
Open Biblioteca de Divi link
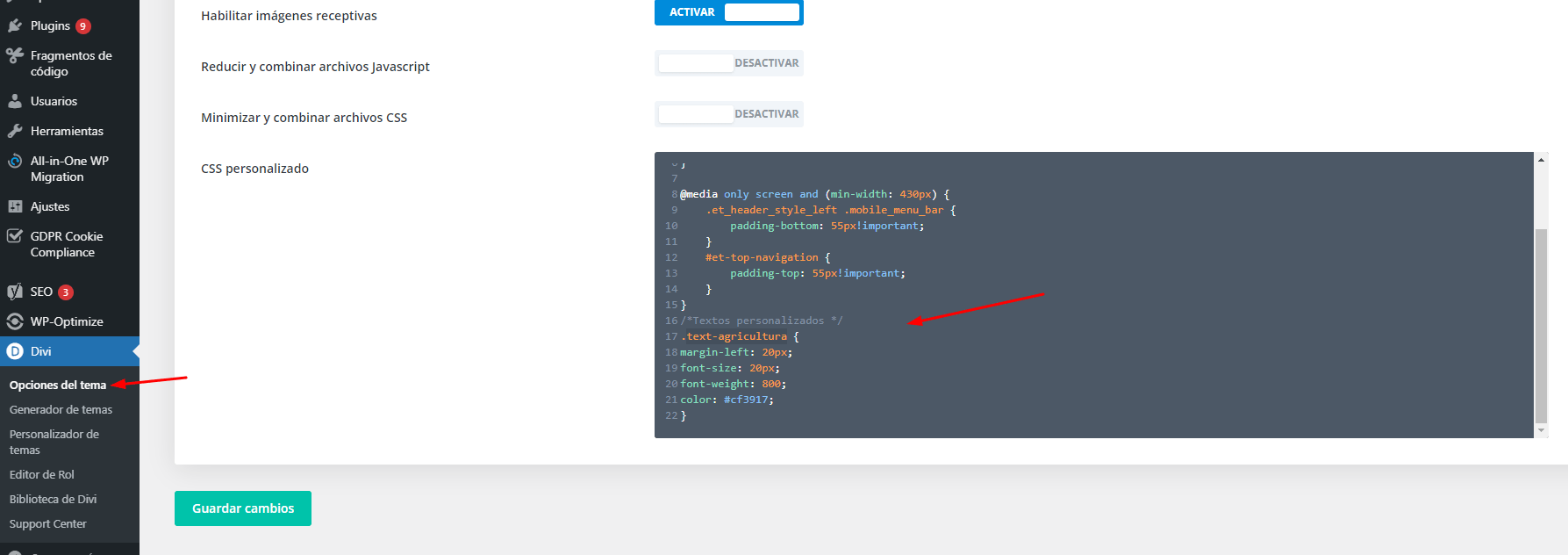[54, 499]
